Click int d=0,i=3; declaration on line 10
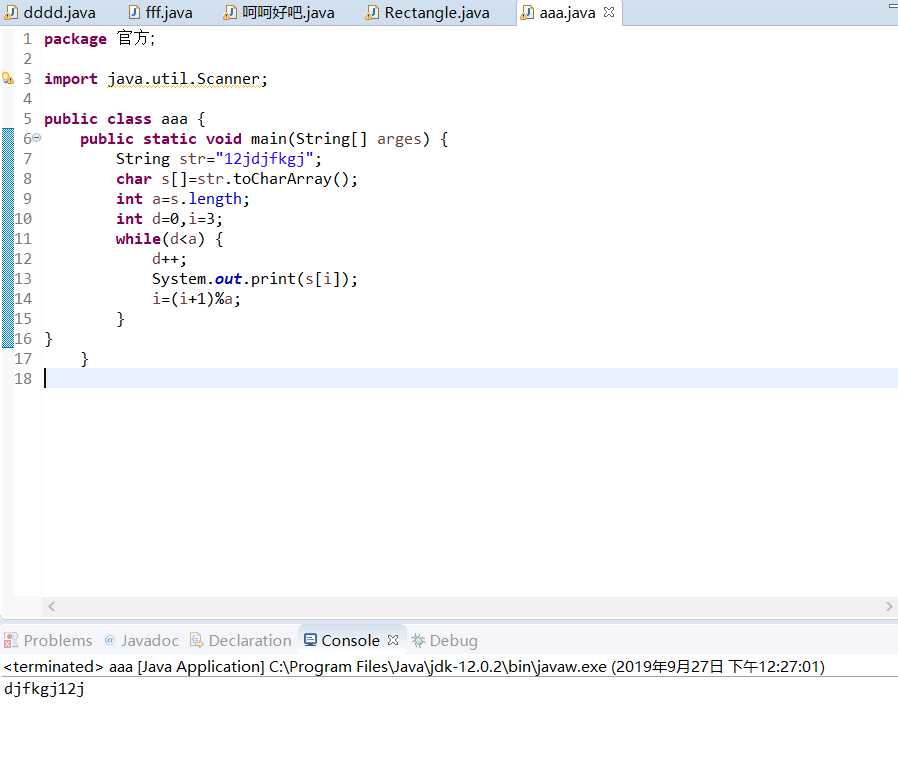This screenshot has width=898, height=782. point(169,219)
